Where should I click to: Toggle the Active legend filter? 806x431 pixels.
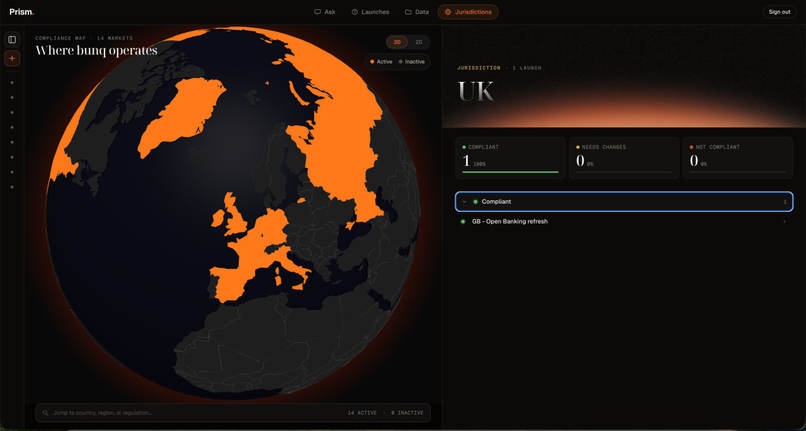[x=381, y=62]
